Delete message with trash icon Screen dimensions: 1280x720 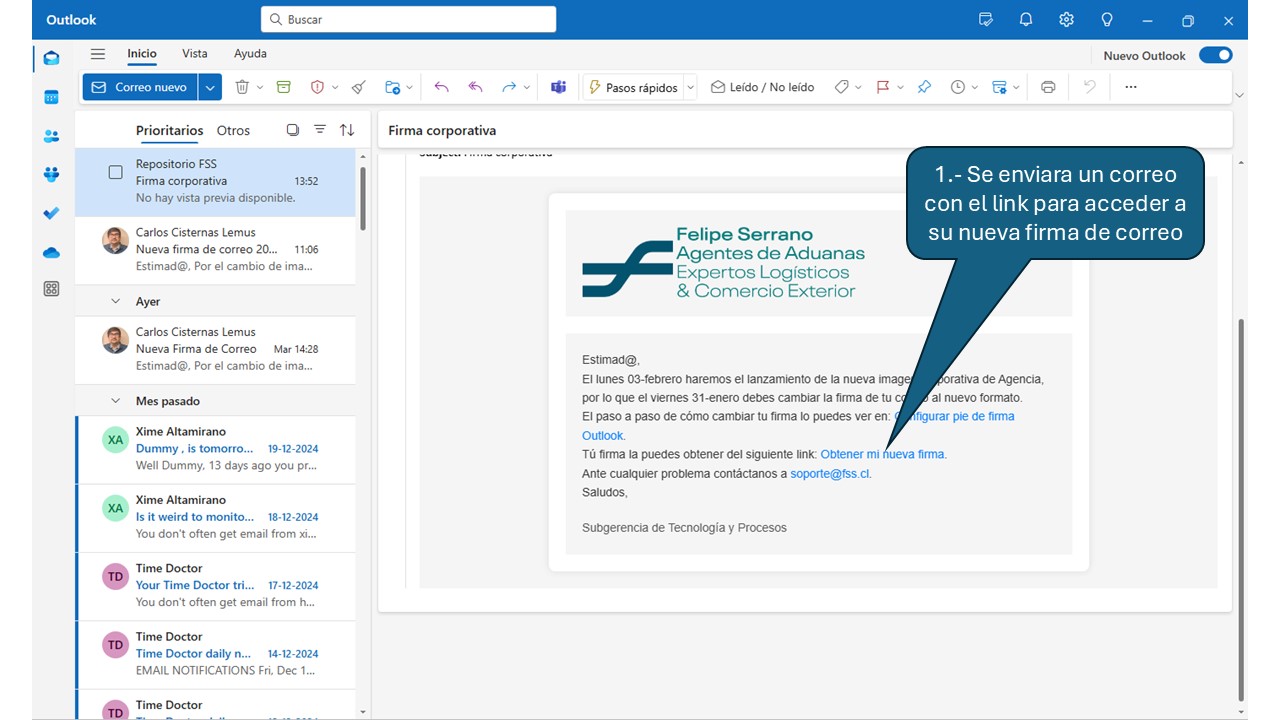241,87
